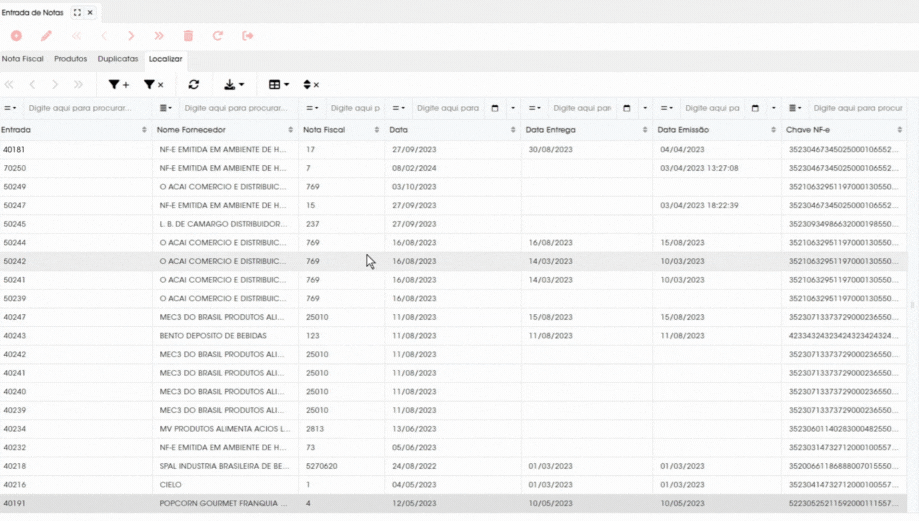Sort by Nome Fornecedor column header
Image resolution: width=919 pixels, height=521 pixels.
(x=225, y=130)
